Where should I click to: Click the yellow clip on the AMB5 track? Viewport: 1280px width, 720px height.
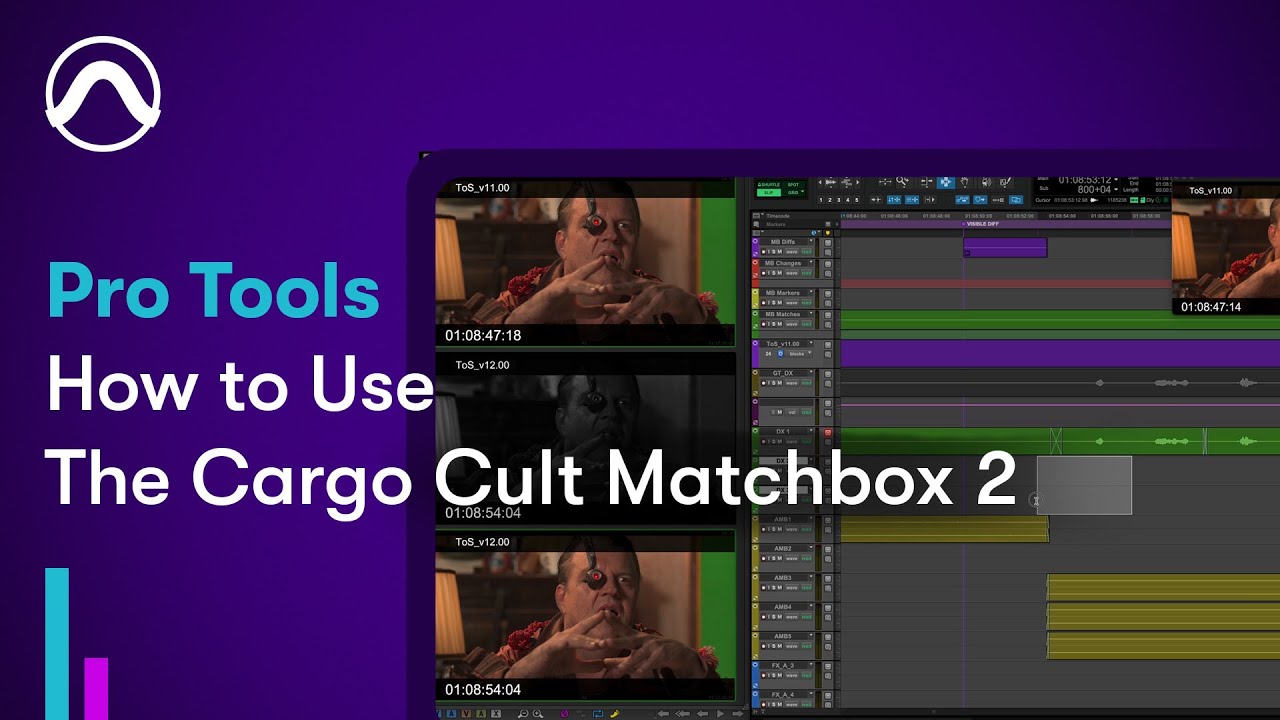tap(1163, 645)
